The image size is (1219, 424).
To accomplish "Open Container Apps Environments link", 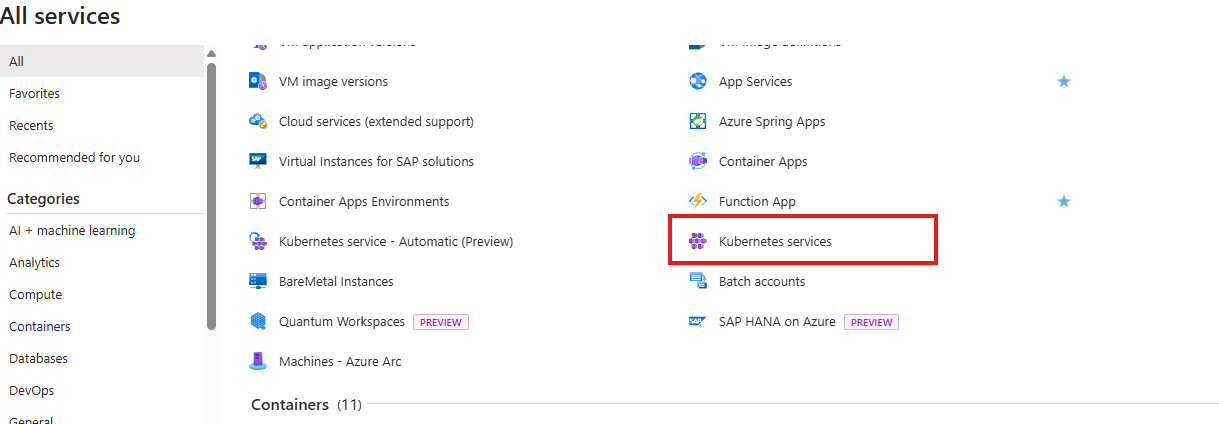I will pyautogui.click(x=364, y=201).
